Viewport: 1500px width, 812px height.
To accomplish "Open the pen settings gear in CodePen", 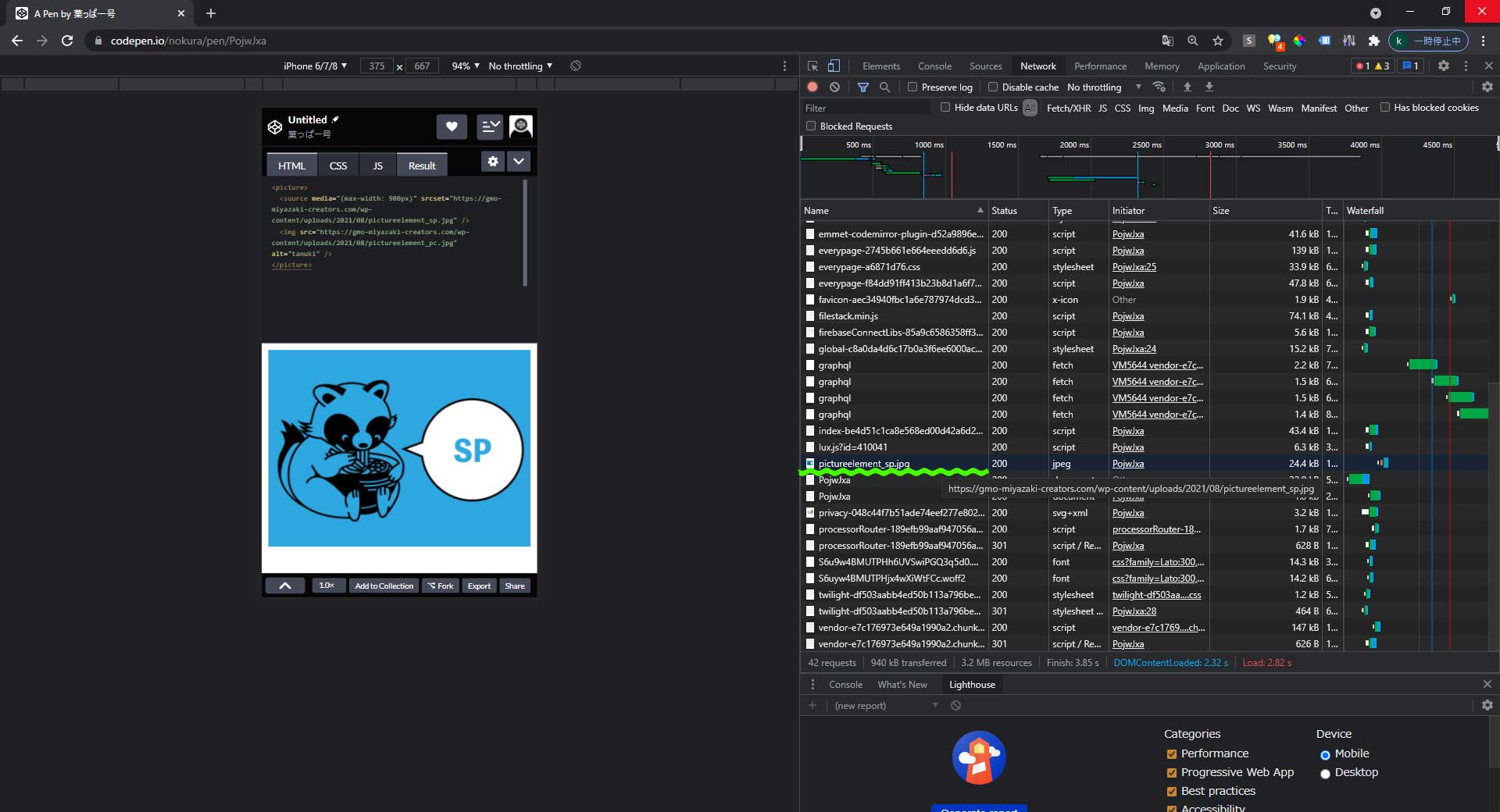I will click(493, 162).
